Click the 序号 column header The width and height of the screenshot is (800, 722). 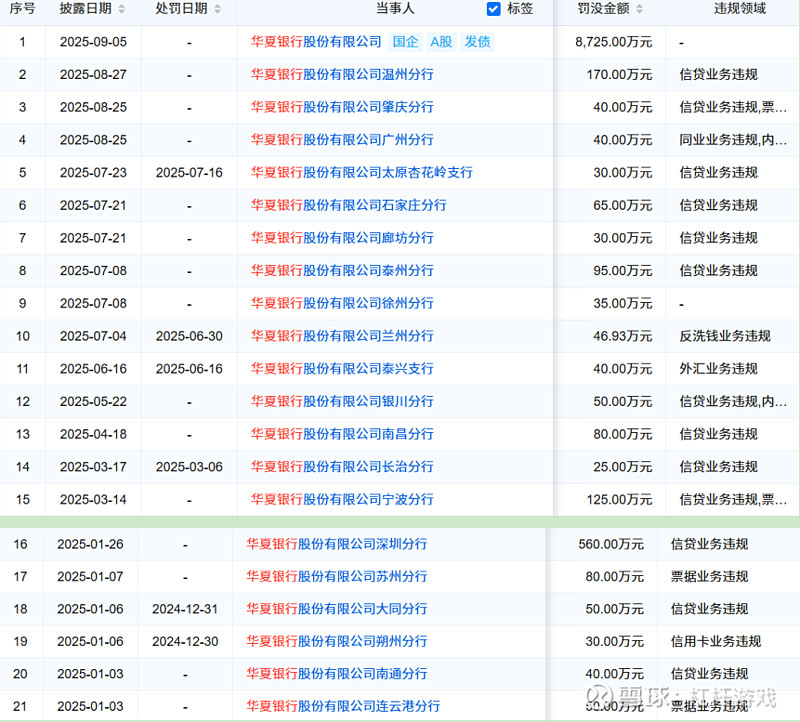(x=22, y=9)
